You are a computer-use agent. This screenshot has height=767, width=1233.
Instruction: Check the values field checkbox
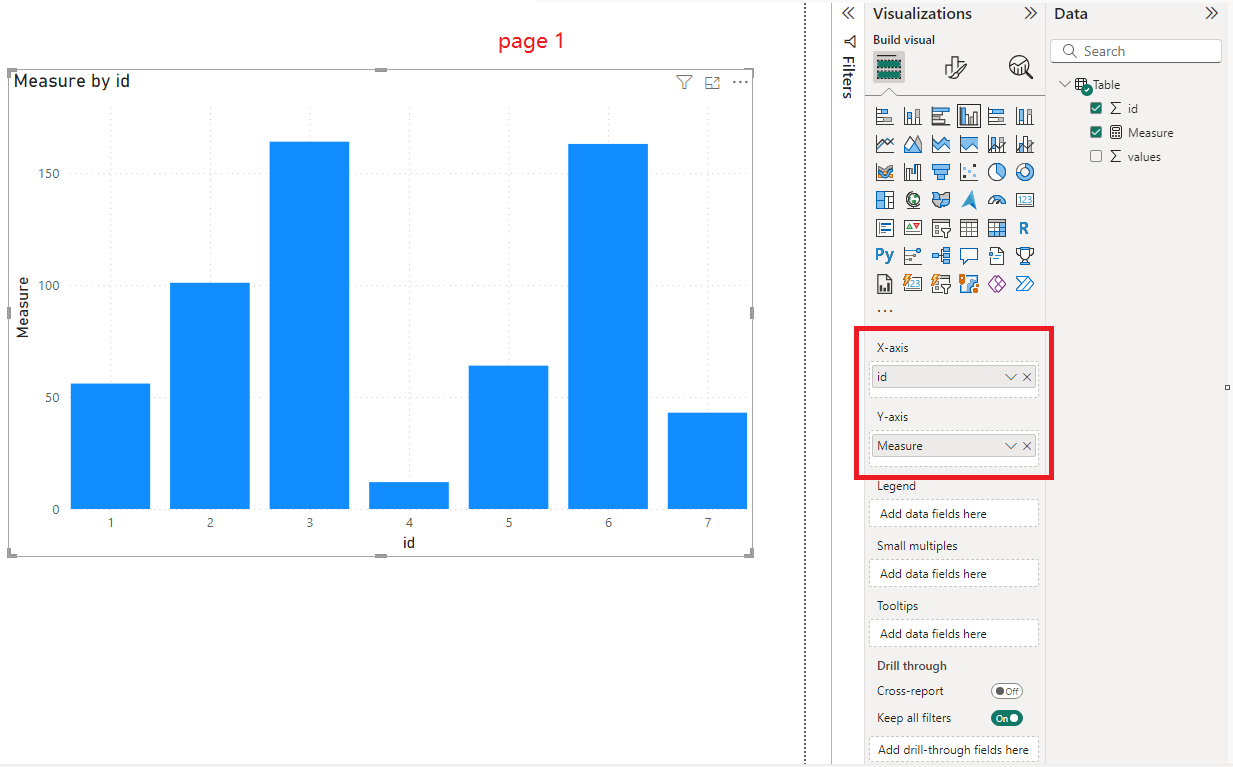1096,156
